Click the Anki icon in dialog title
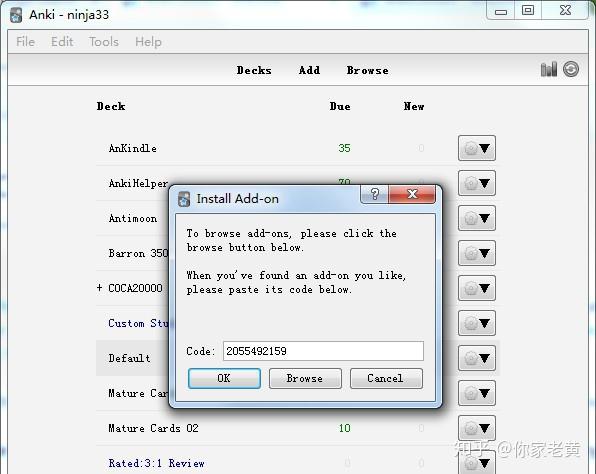Image resolution: width=596 pixels, height=474 pixels. coord(184,199)
